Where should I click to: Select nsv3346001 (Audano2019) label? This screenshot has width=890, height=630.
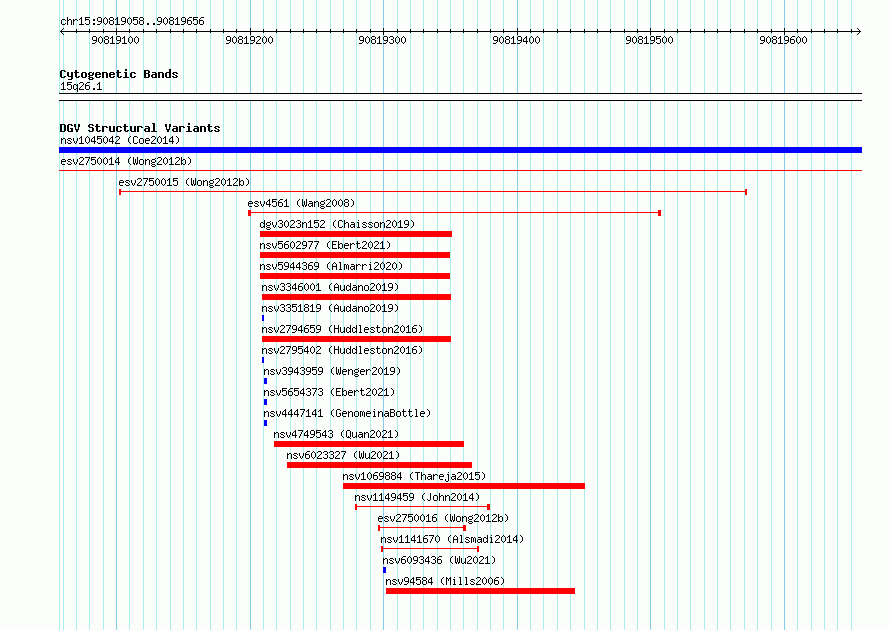tap(330, 287)
